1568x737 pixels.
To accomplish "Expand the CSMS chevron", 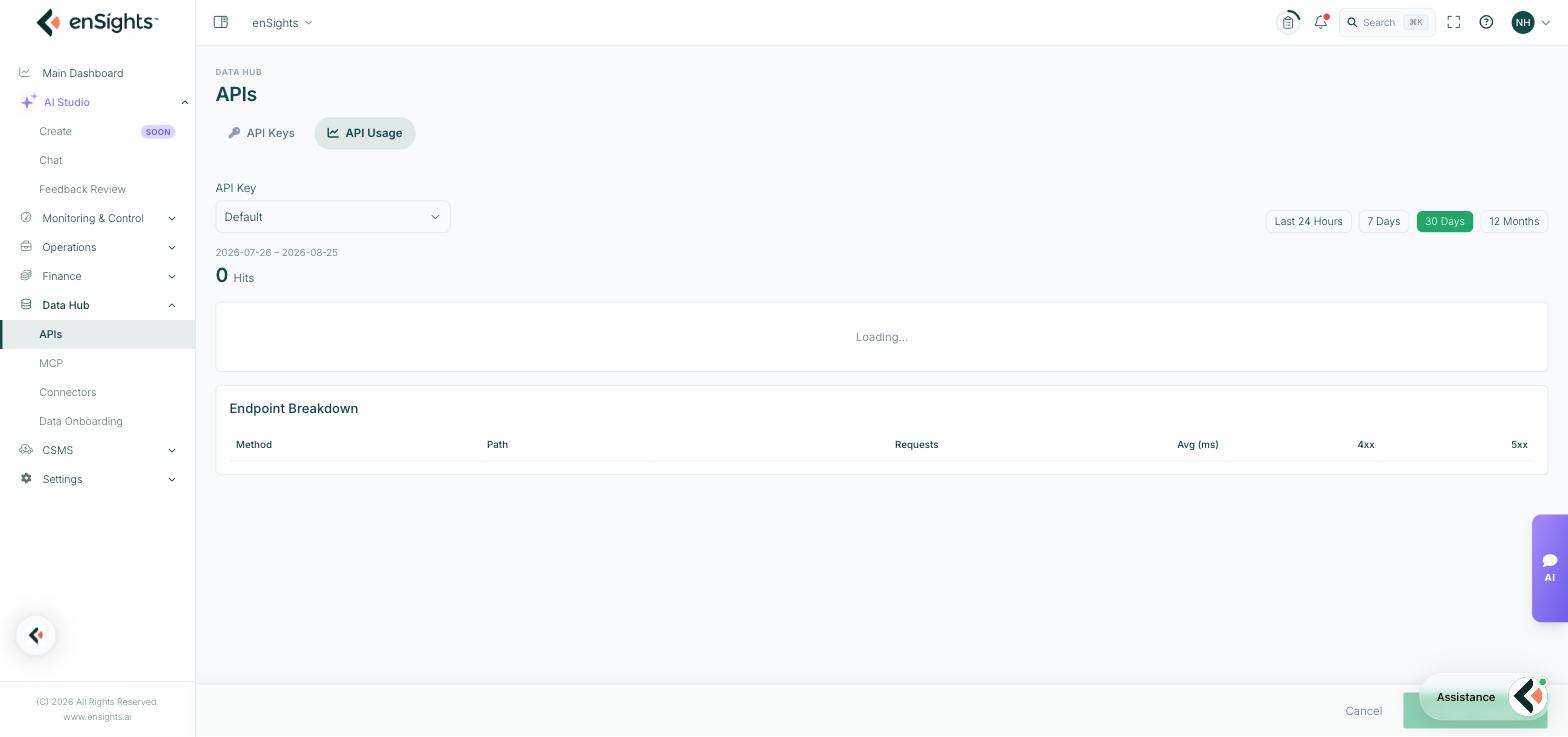I will (172, 450).
